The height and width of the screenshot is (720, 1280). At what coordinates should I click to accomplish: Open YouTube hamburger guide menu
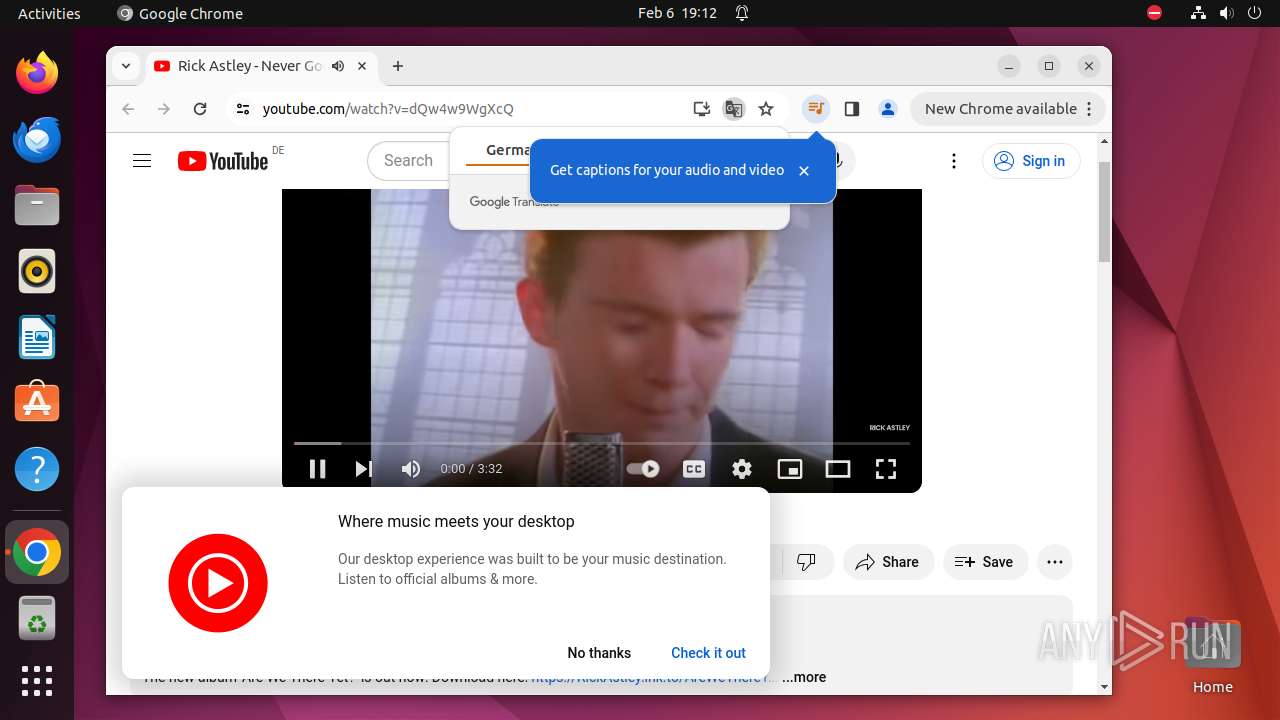point(142,161)
